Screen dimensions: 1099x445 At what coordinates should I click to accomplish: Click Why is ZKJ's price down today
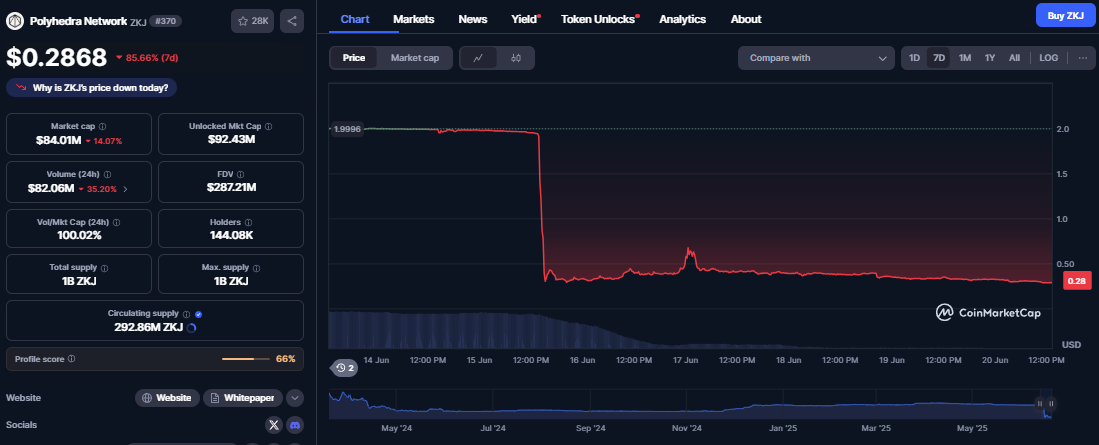92,88
